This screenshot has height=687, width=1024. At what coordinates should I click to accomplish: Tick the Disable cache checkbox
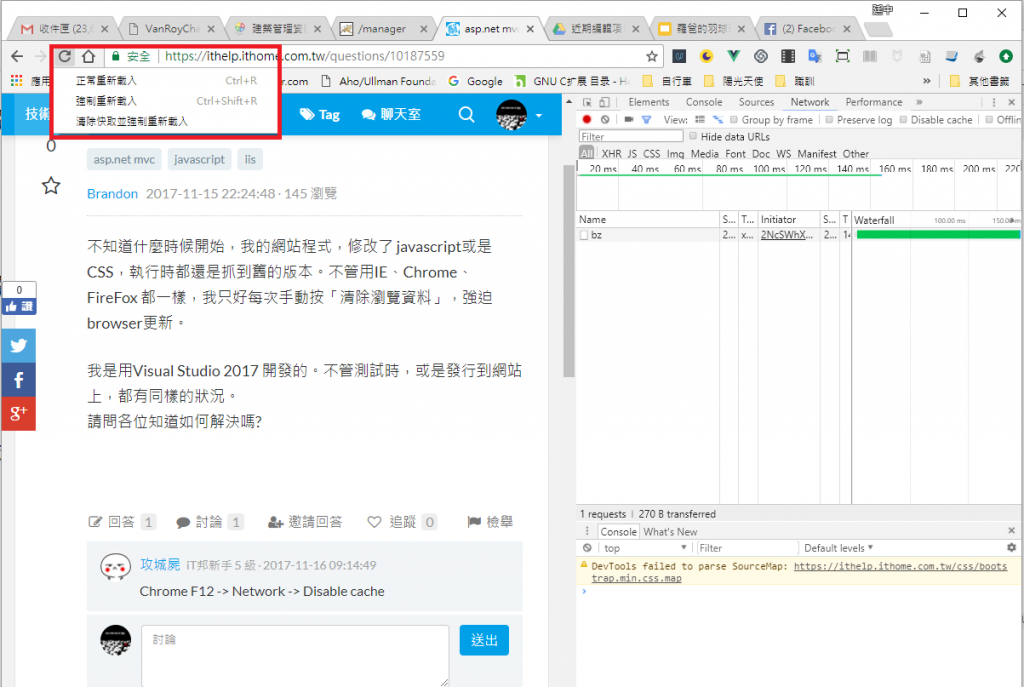[x=904, y=120]
